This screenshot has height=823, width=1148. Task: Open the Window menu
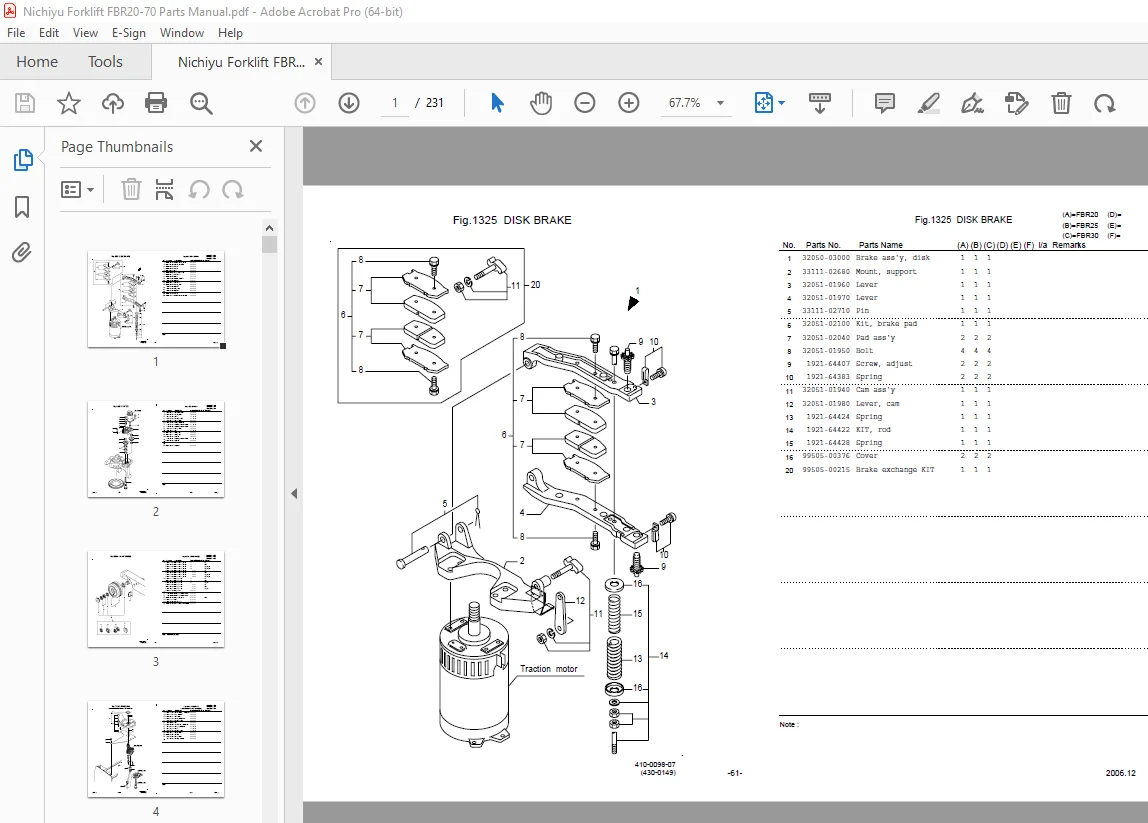(182, 33)
